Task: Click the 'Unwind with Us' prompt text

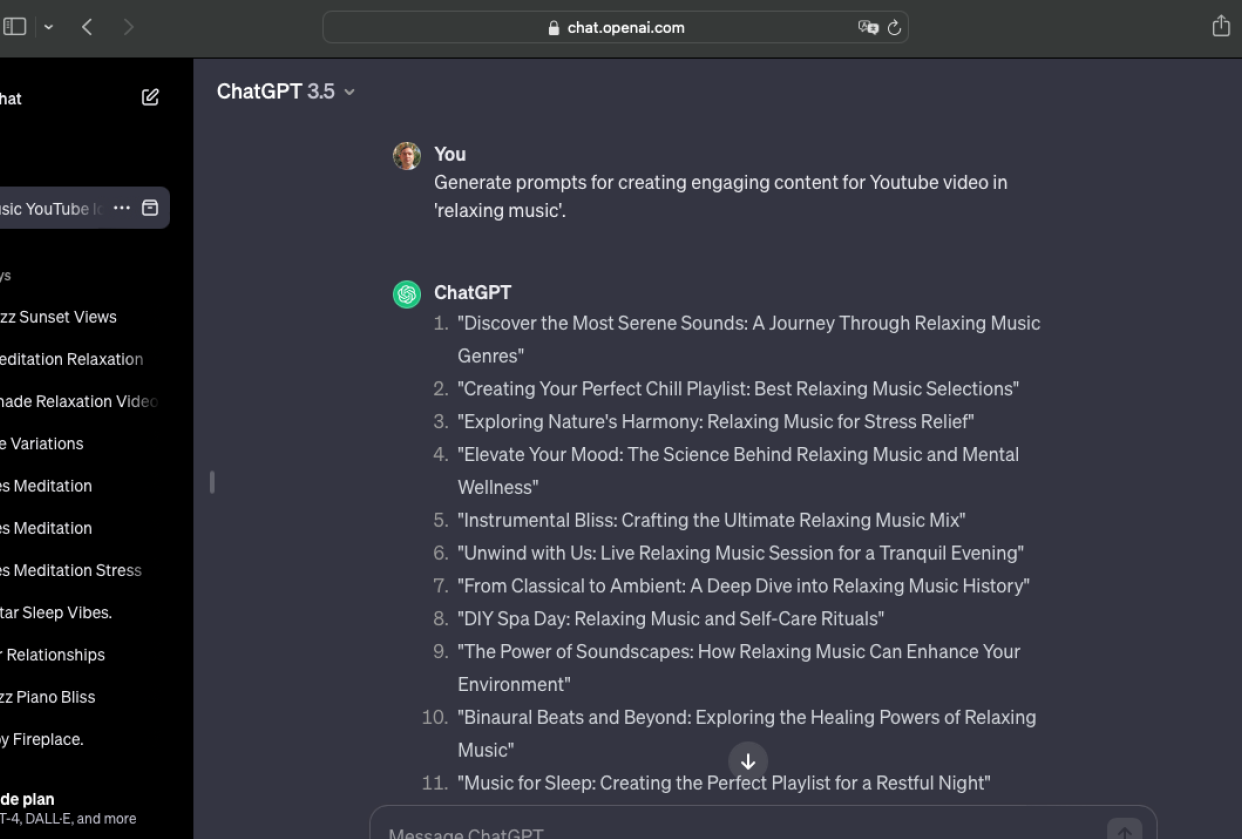Action: (741, 553)
